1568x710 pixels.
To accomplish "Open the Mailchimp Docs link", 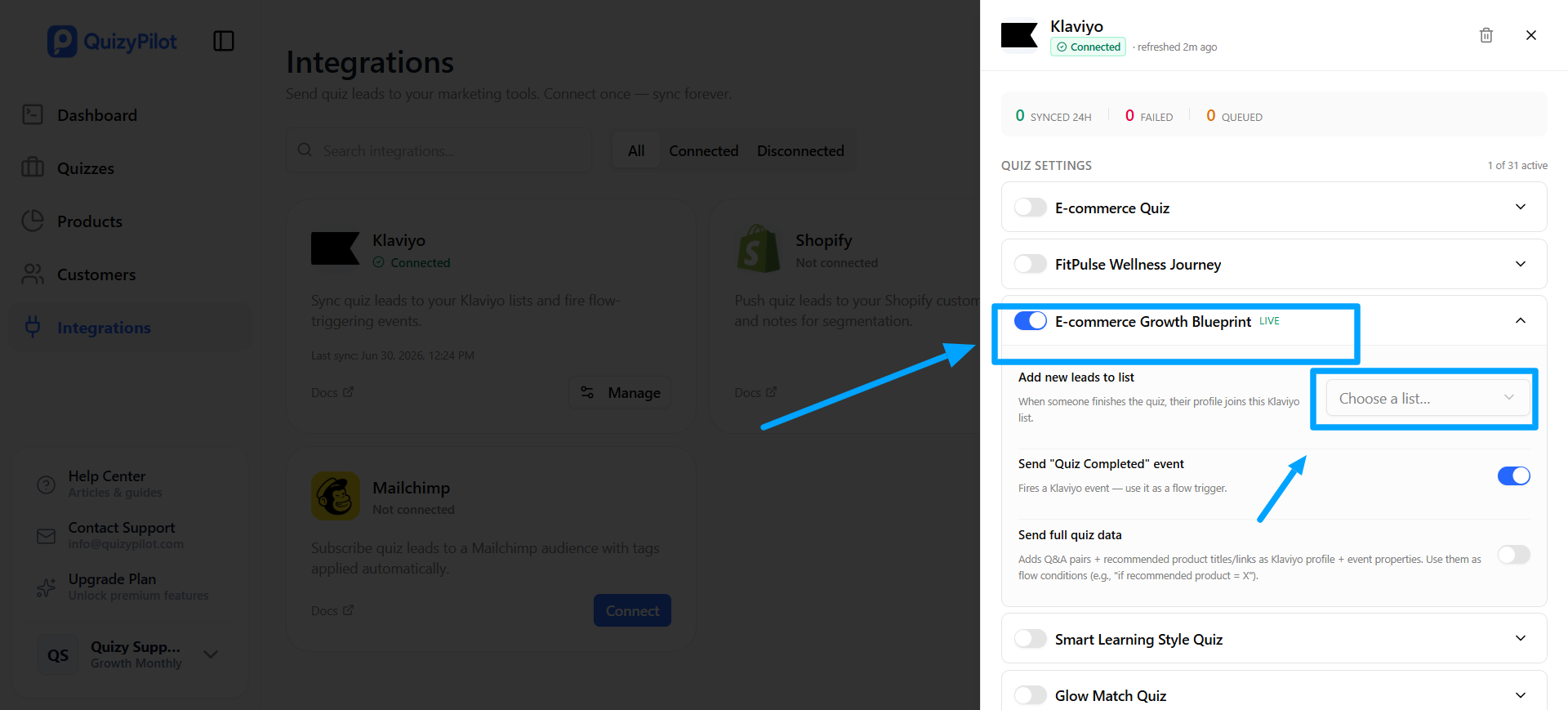I will point(332,610).
